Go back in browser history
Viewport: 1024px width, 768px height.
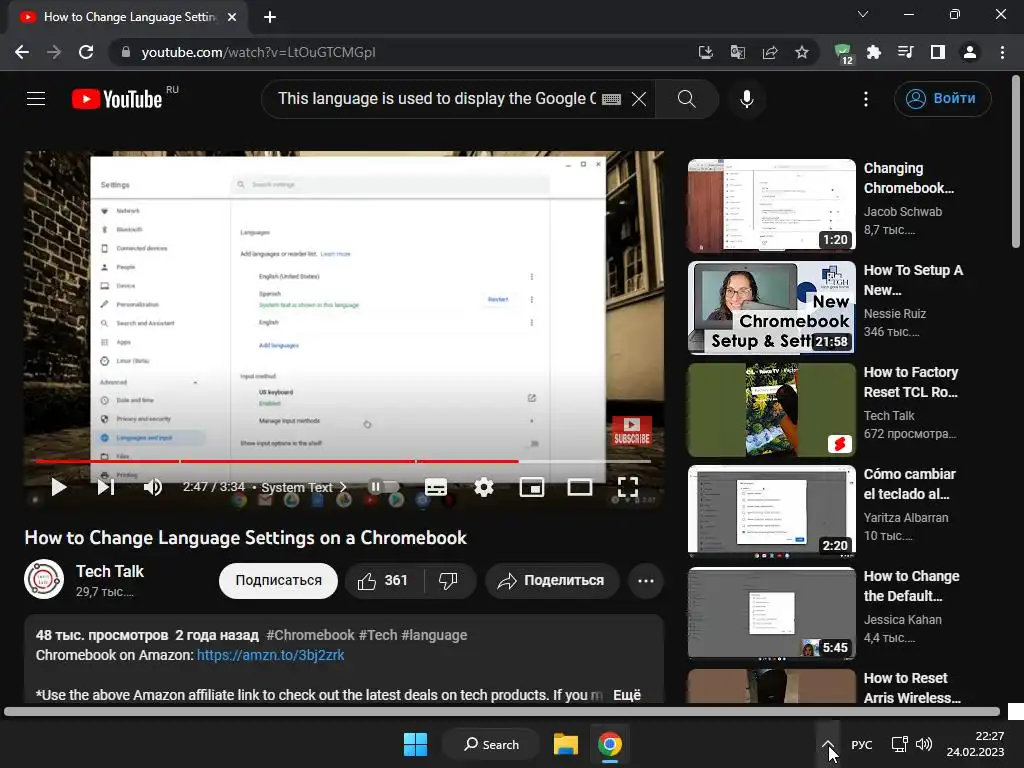click(22, 52)
